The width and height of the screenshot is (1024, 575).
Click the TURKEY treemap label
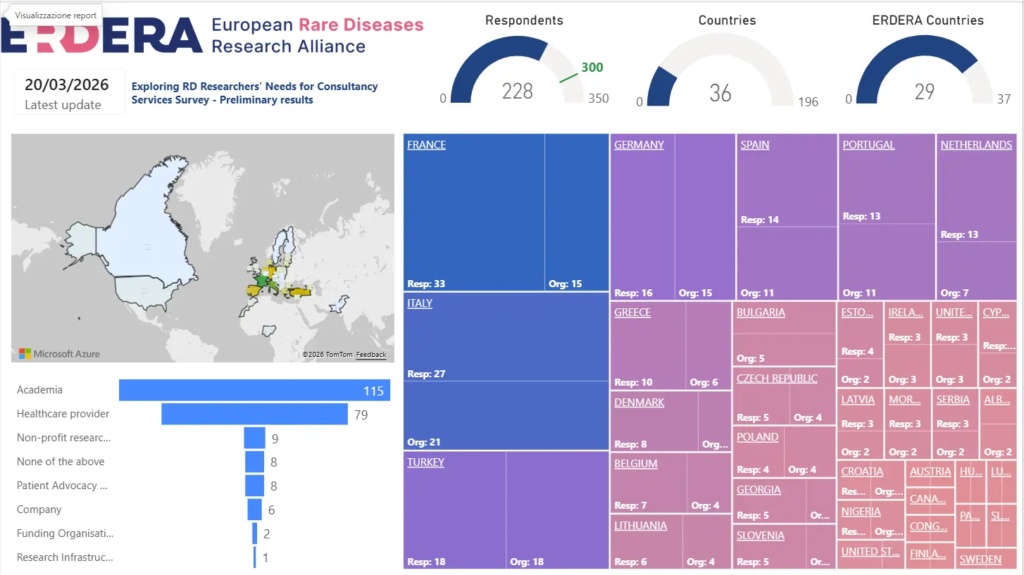425,462
